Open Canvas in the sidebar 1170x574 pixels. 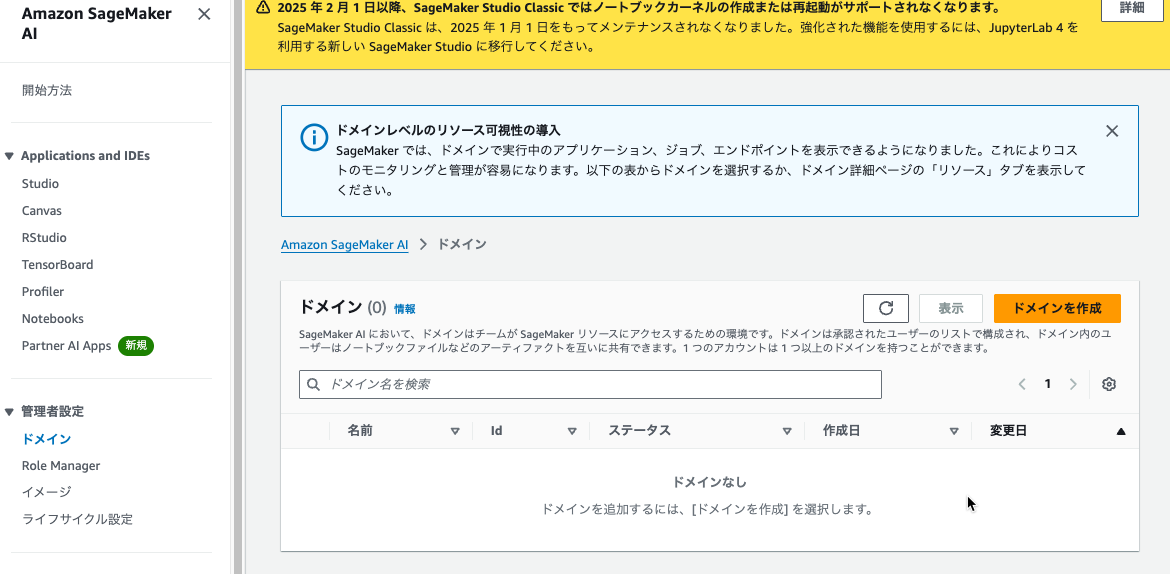(42, 210)
